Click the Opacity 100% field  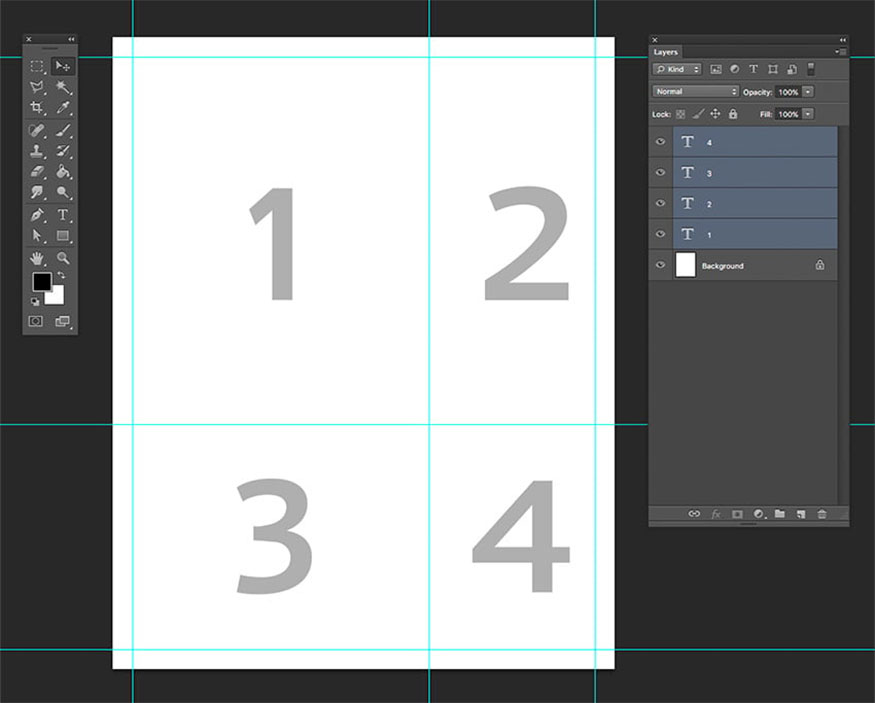(x=788, y=92)
